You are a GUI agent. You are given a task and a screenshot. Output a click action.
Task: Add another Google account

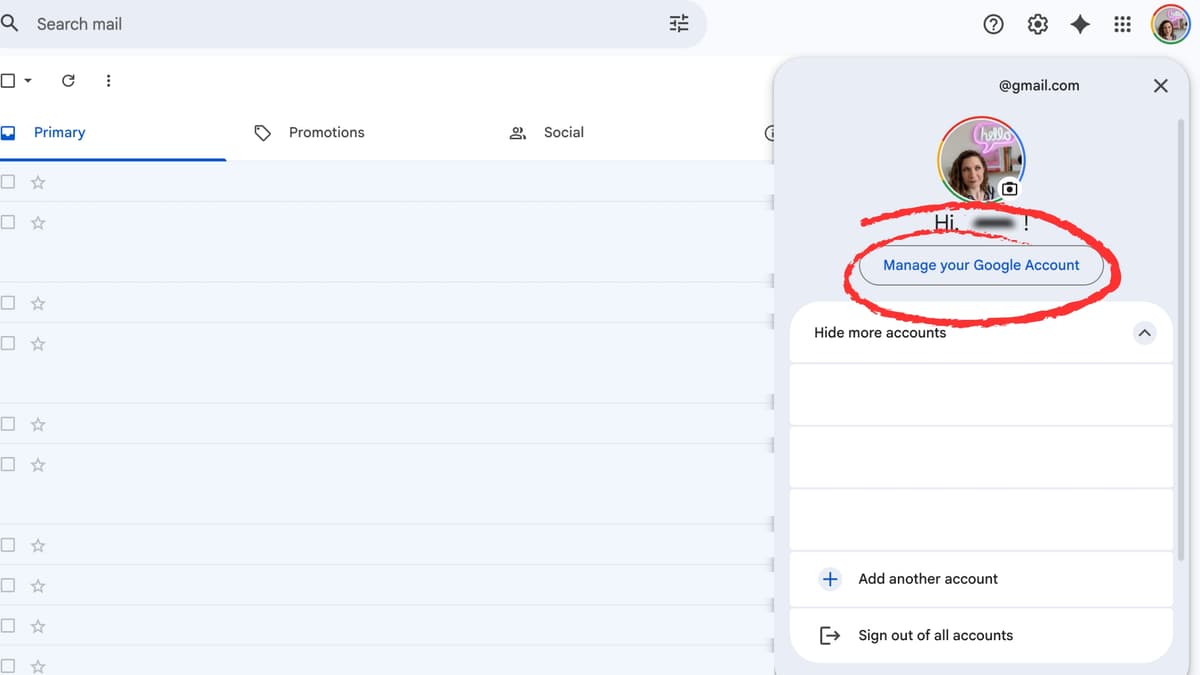pyautogui.click(x=928, y=578)
